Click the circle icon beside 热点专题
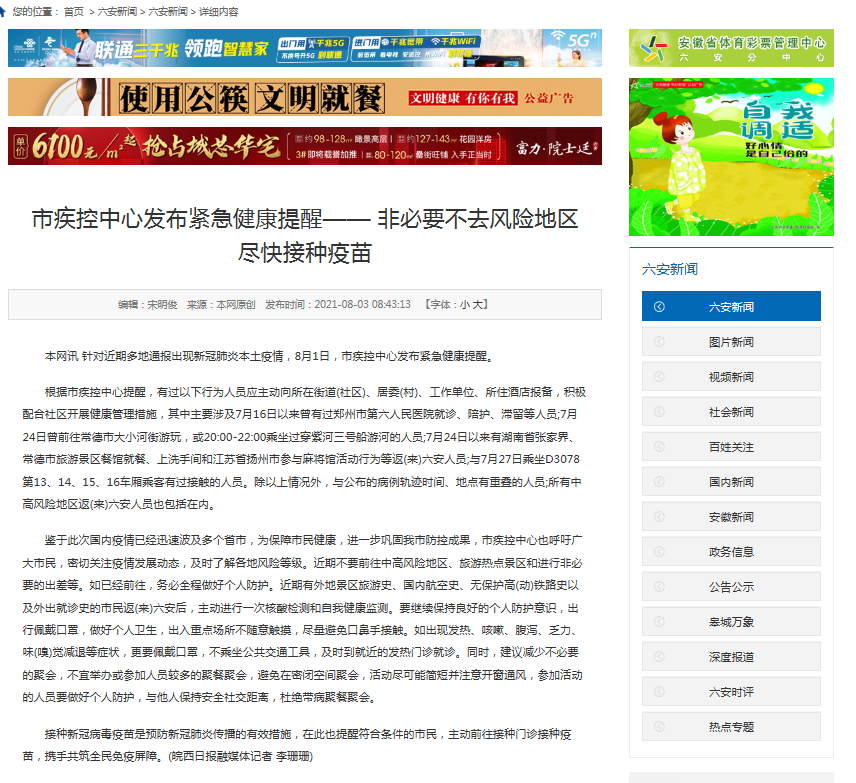Screen dimensions: 856x783 tap(657, 727)
